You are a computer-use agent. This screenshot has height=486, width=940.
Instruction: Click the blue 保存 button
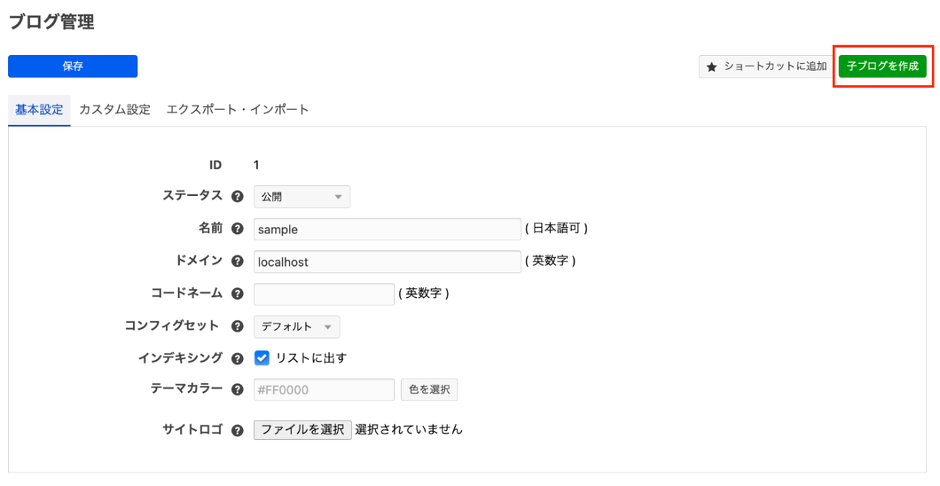73,66
